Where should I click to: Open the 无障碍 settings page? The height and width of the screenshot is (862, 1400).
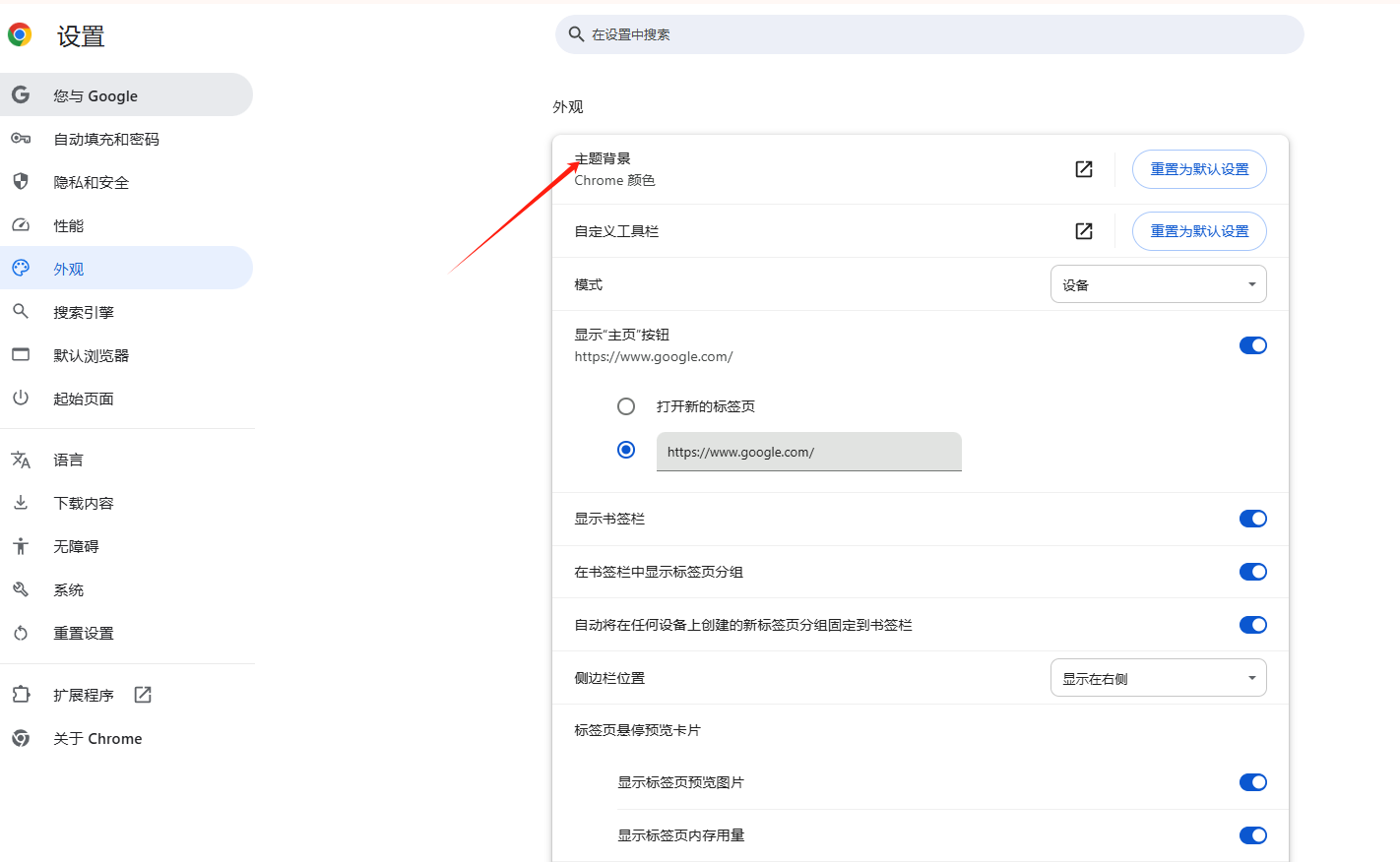[126, 546]
